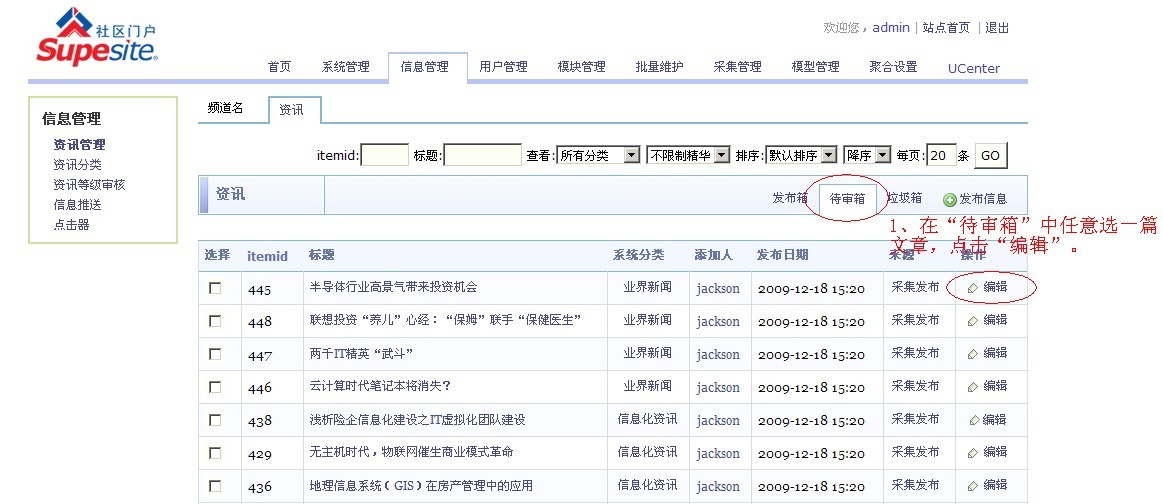1163x504 pixels.
Task: Check the box for item 445
Action: [x=215, y=288]
